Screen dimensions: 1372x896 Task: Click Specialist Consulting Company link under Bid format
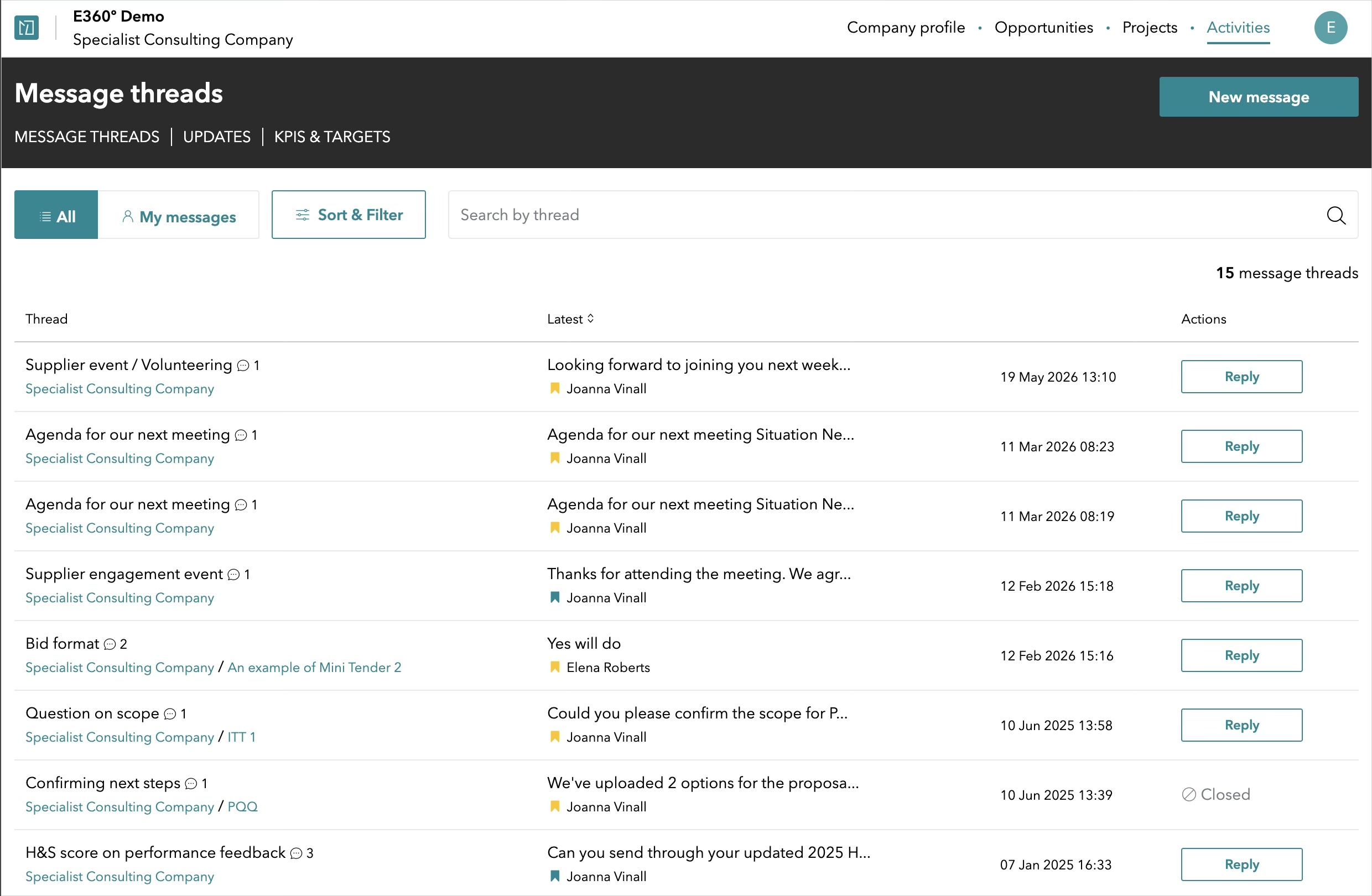tap(119, 668)
